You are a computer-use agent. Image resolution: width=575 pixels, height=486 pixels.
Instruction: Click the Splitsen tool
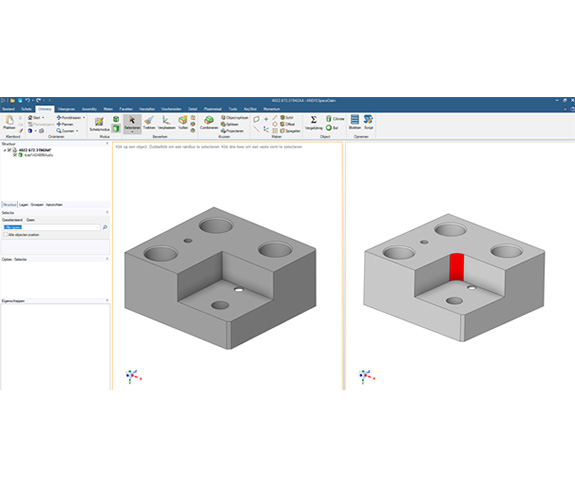[230, 124]
